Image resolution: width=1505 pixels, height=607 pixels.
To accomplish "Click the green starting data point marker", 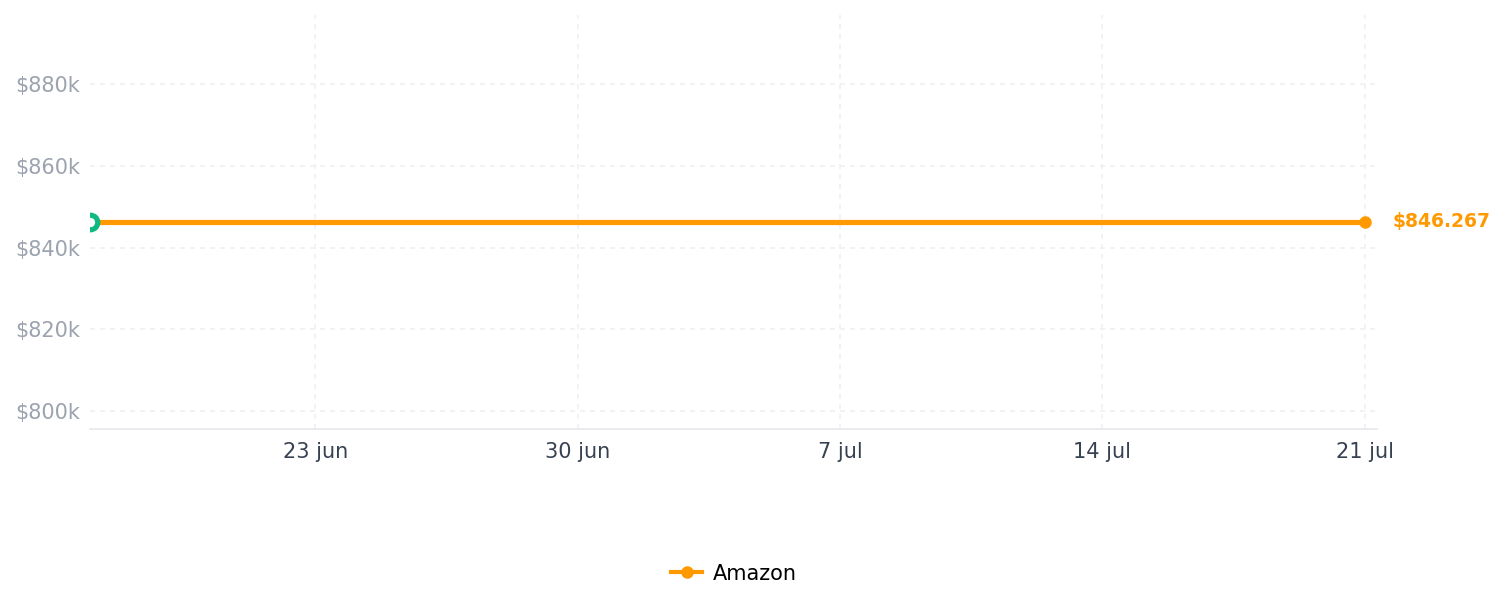I will click(90, 222).
